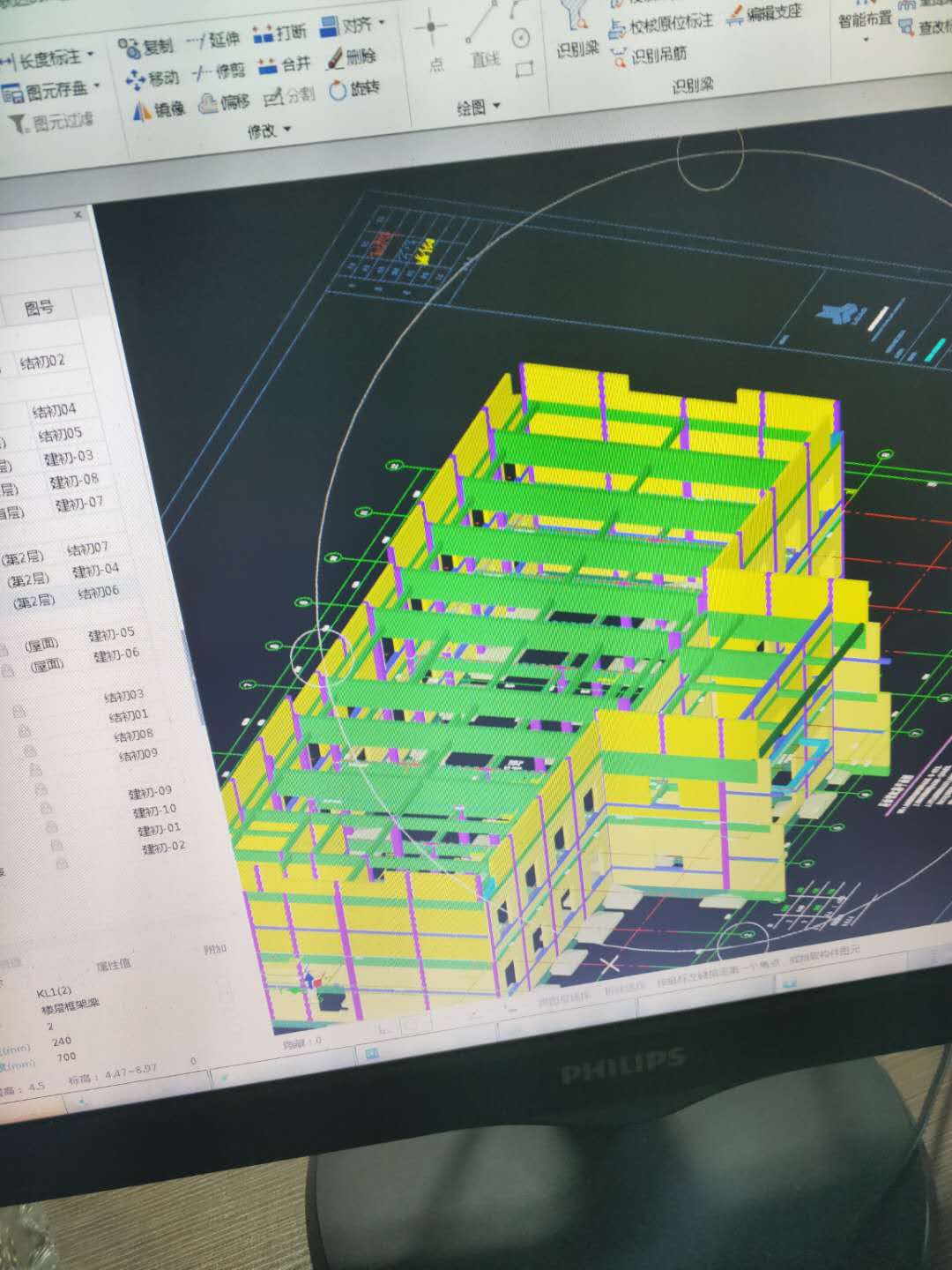Click 识别吊筋 tool
Screen dimensions: 952x1270
coord(648,56)
